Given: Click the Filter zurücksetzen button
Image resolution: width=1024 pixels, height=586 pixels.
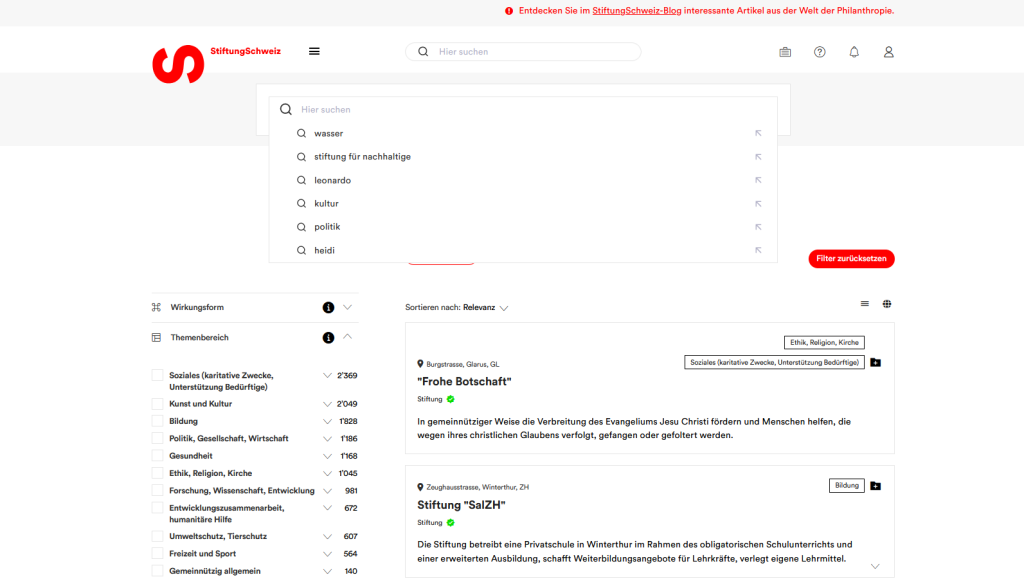Looking at the screenshot, I should [851, 259].
